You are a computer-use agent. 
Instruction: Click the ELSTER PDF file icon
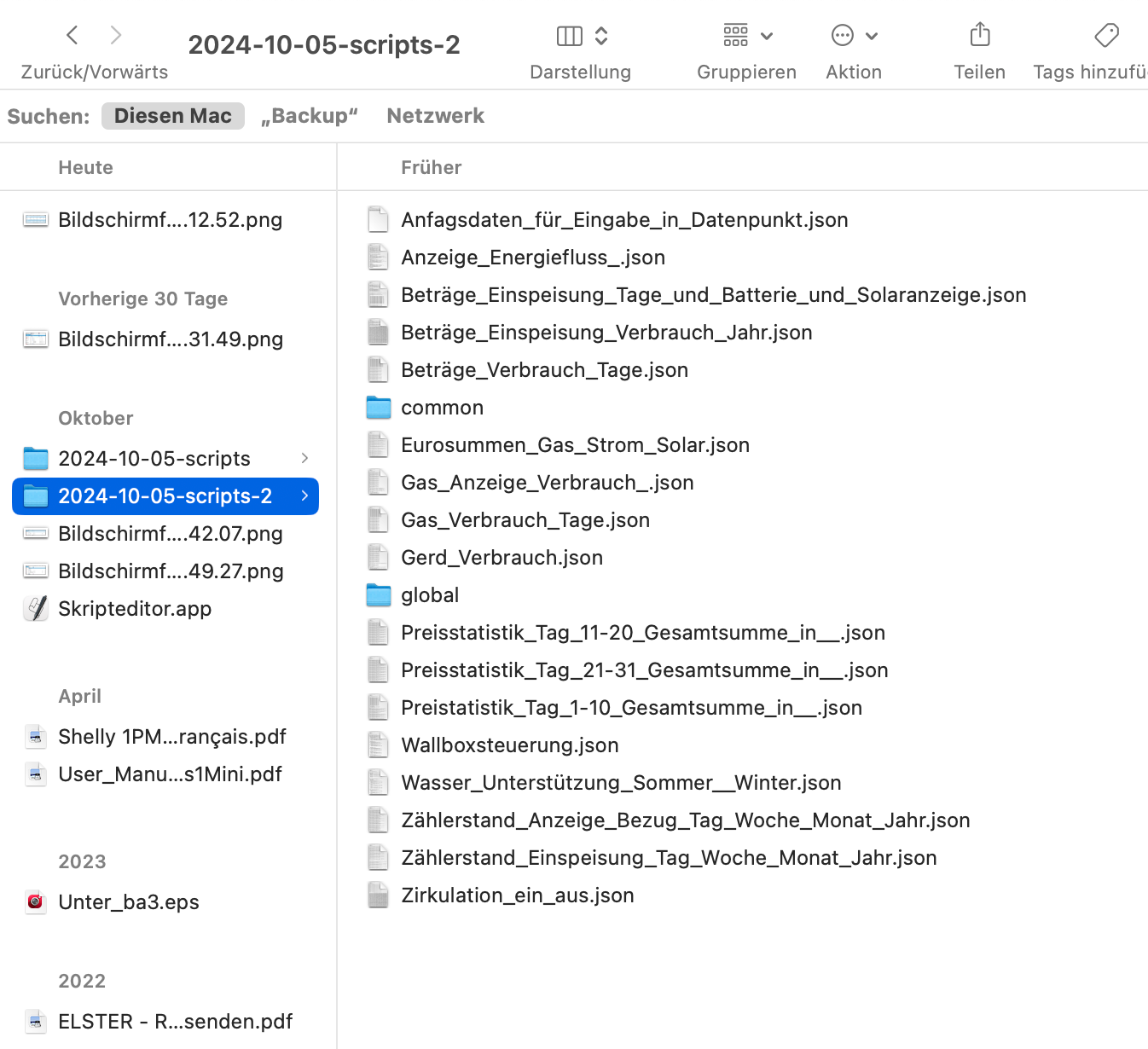36,1022
